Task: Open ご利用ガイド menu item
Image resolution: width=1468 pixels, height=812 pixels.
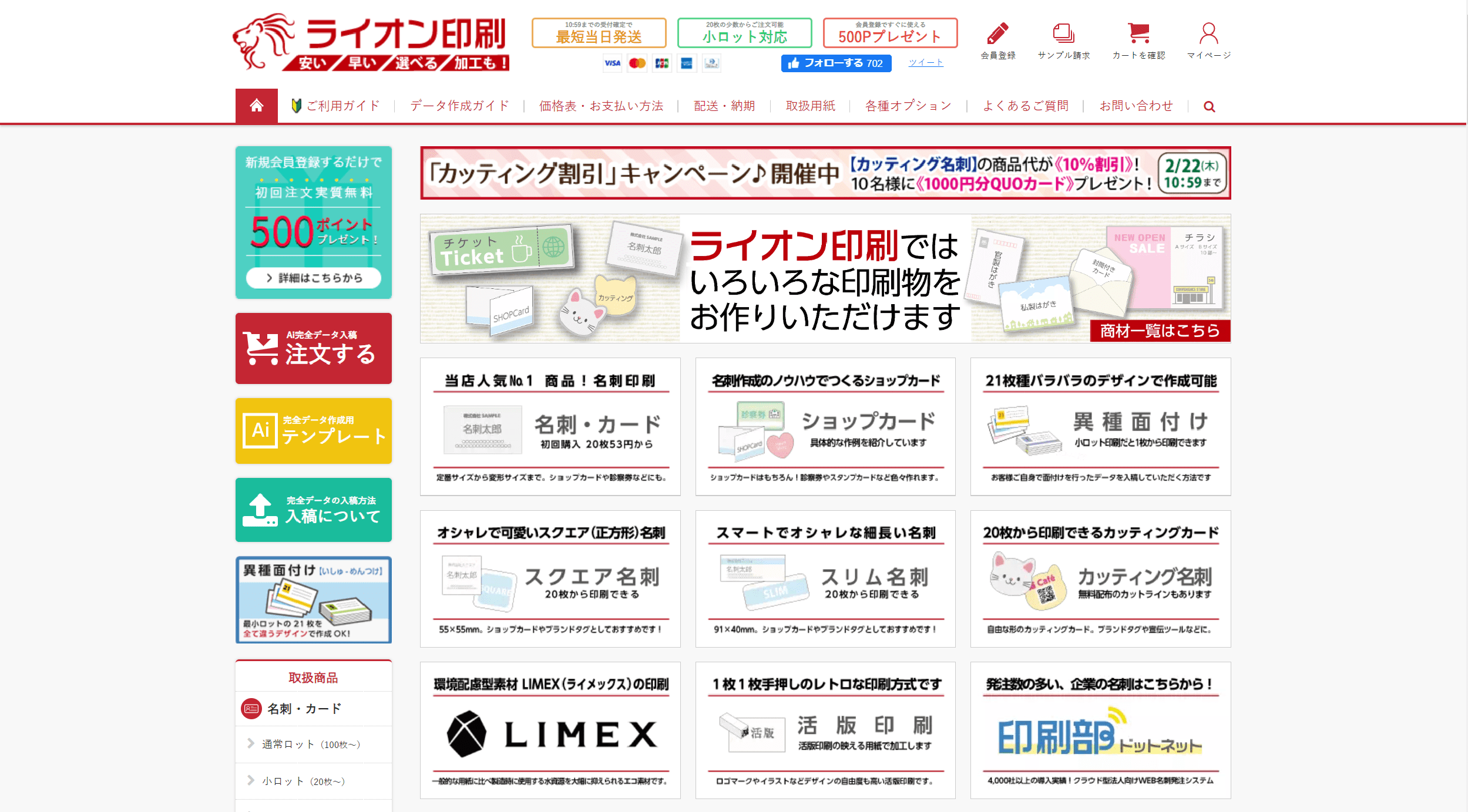Action: click(336, 106)
